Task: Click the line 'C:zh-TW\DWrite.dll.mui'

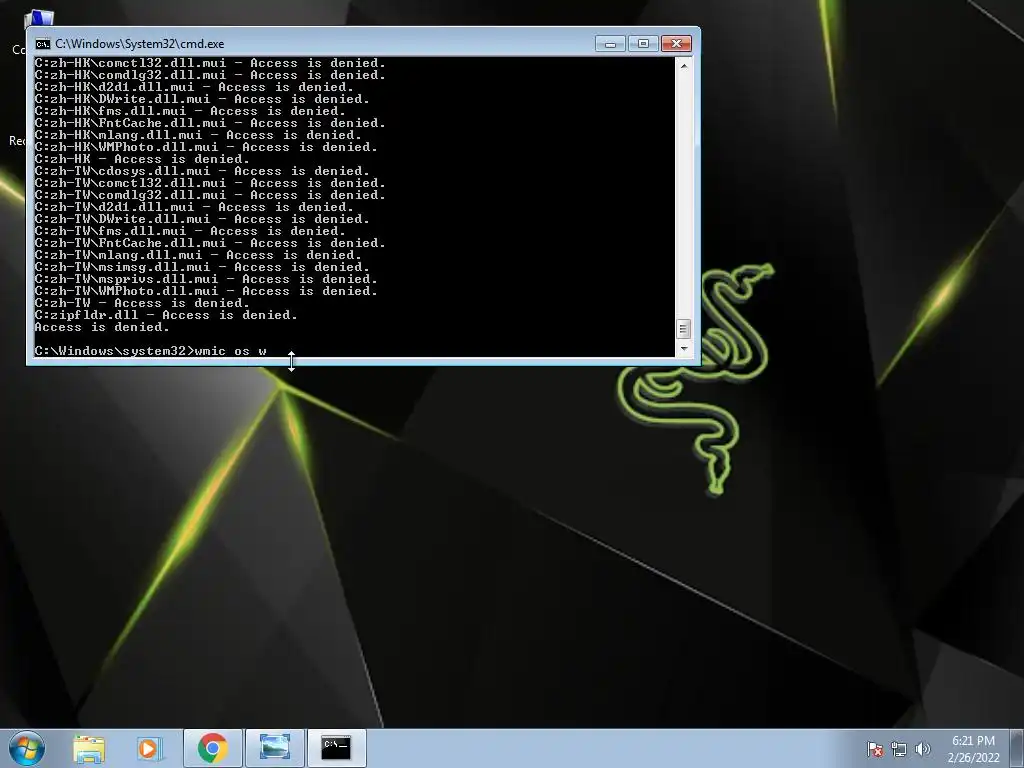Action: click(x=202, y=219)
